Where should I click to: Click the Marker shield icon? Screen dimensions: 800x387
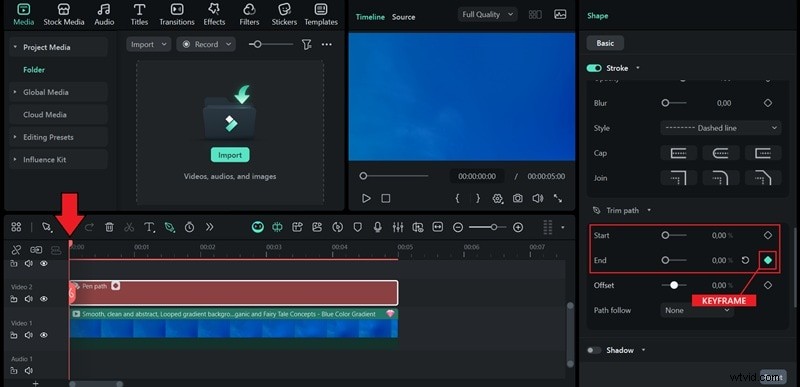(358, 227)
